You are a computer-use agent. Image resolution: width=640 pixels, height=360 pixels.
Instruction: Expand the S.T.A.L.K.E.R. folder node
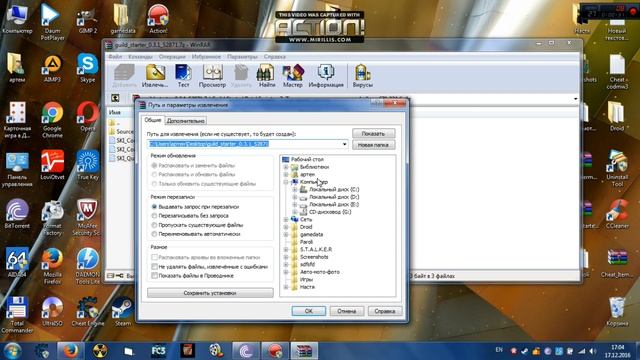[286, 249]
